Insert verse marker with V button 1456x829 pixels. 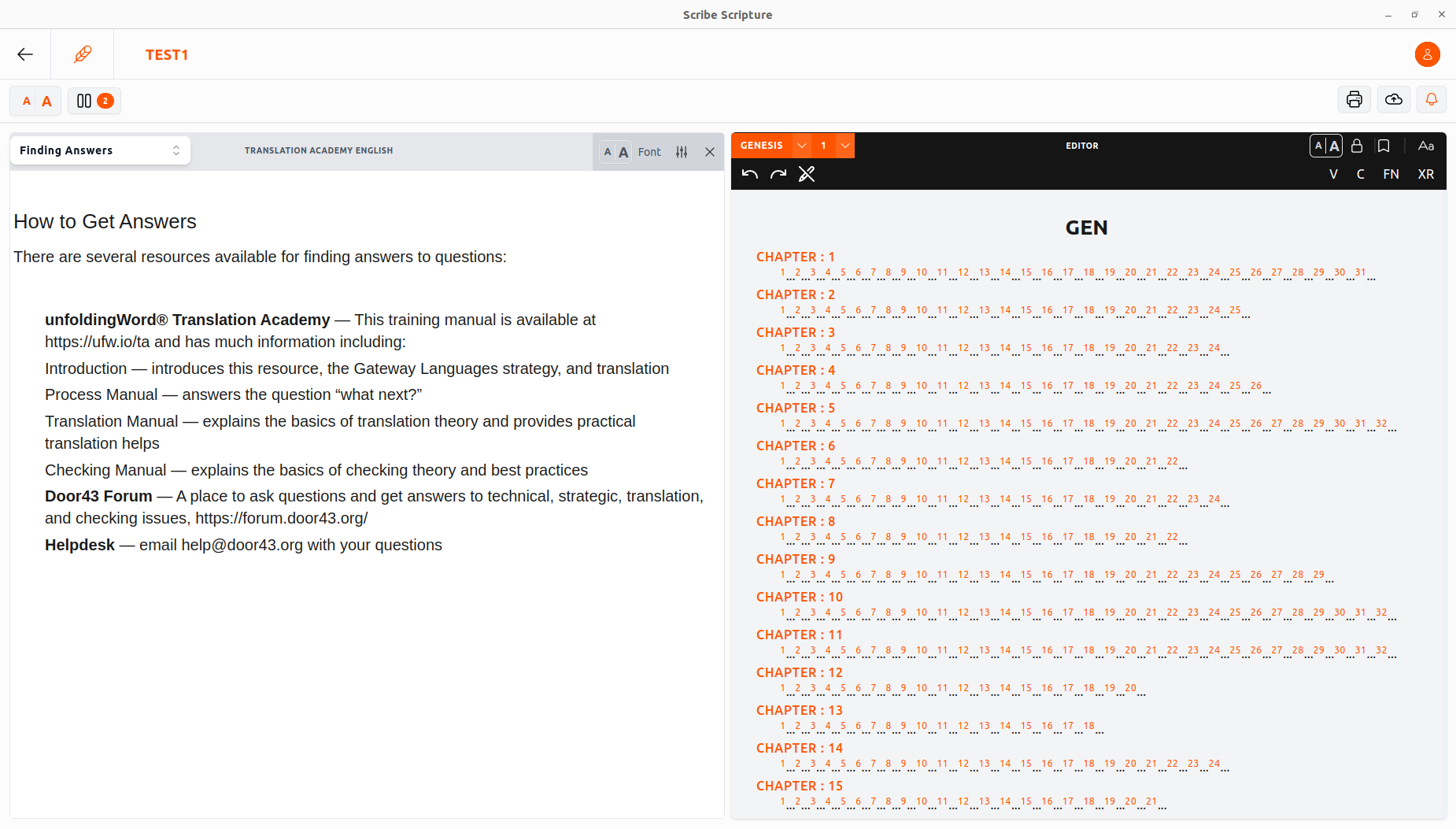(x=1333, y=174)
